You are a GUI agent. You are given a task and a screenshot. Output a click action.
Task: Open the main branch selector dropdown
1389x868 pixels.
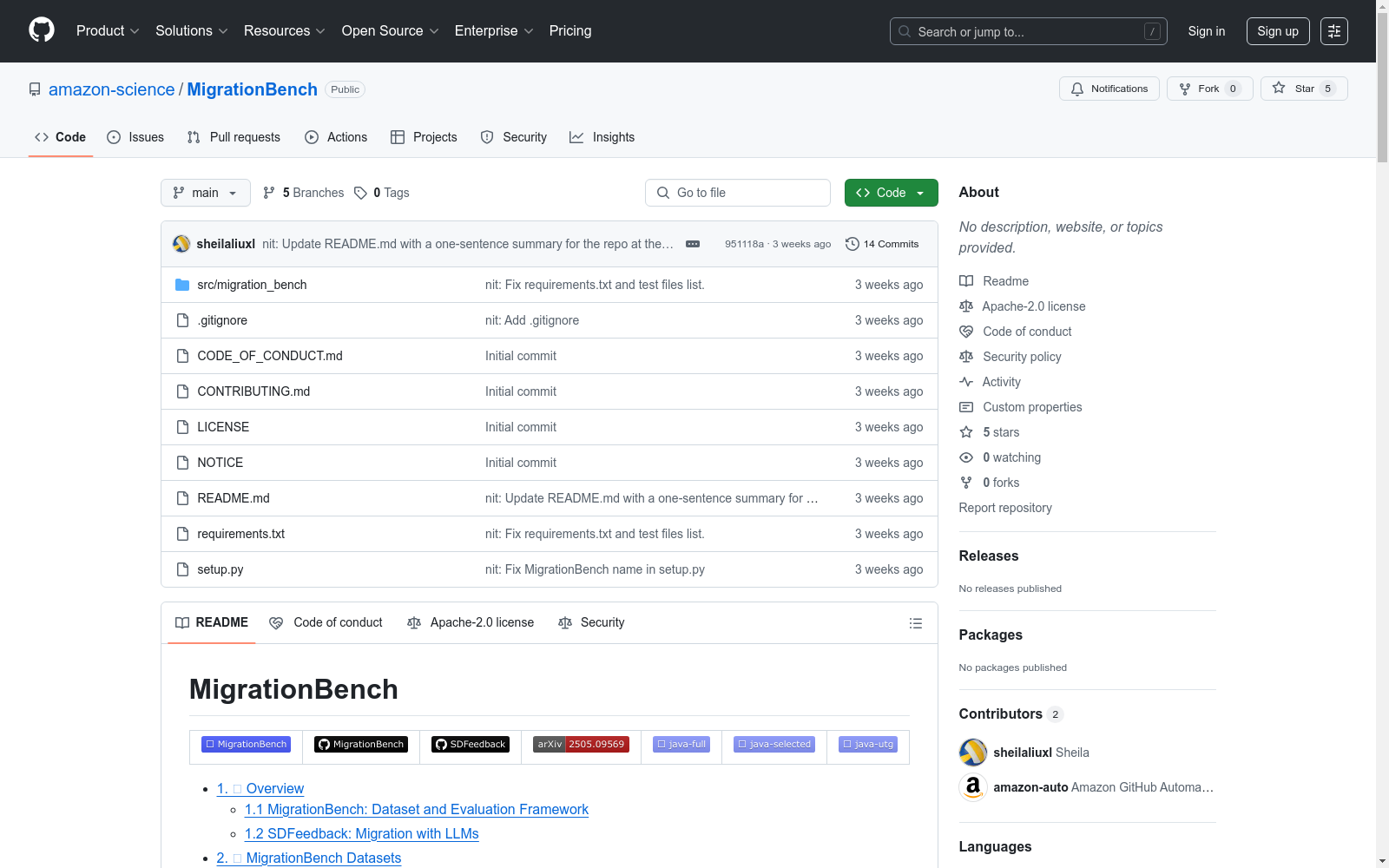206,193
